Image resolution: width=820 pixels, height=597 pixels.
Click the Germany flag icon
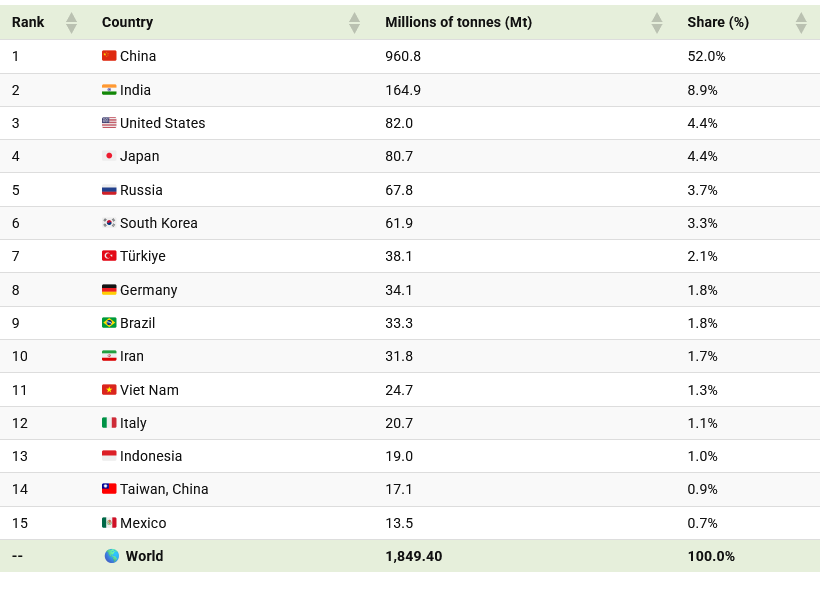pyautogui.click(x=109, y=290)
